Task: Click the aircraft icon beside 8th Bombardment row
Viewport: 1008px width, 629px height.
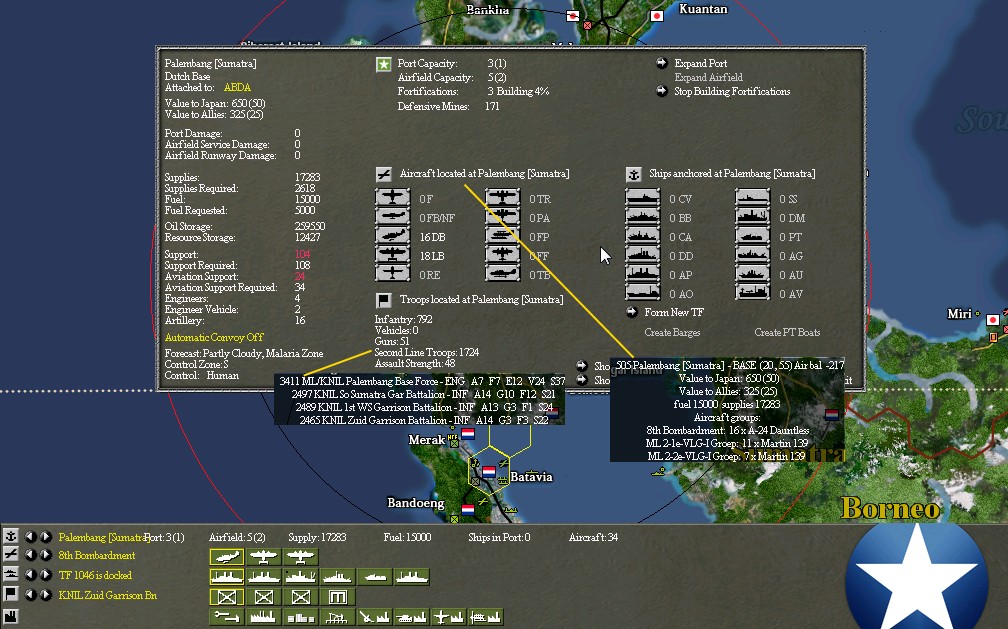Action: [11, 554]
